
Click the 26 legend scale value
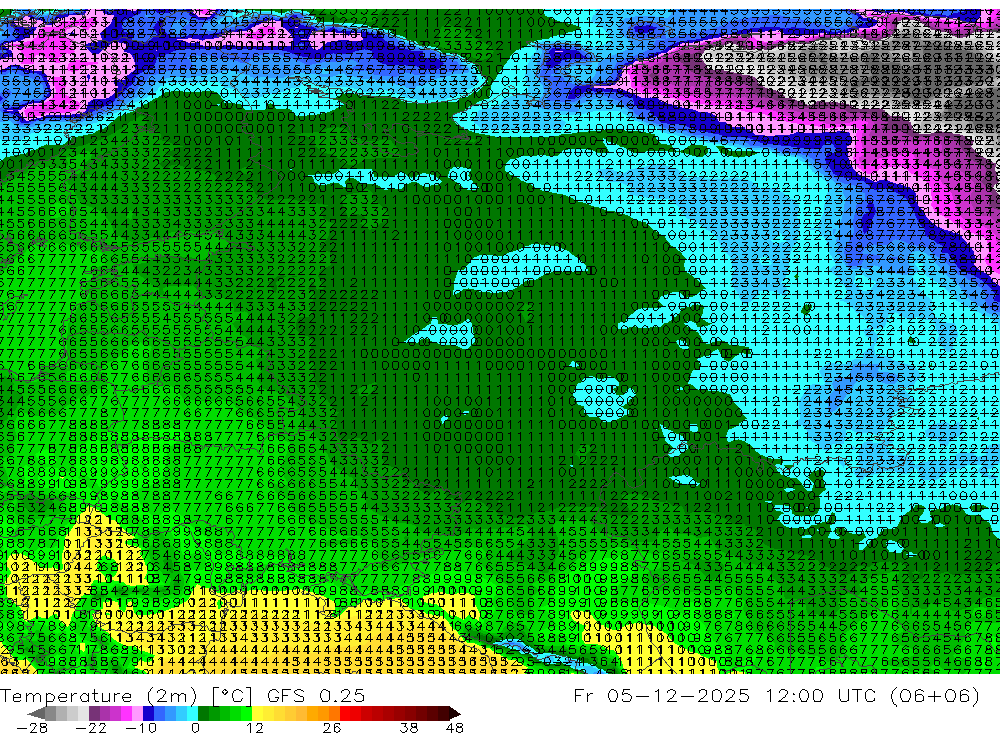pyautogui.click(x=332, y=727)
